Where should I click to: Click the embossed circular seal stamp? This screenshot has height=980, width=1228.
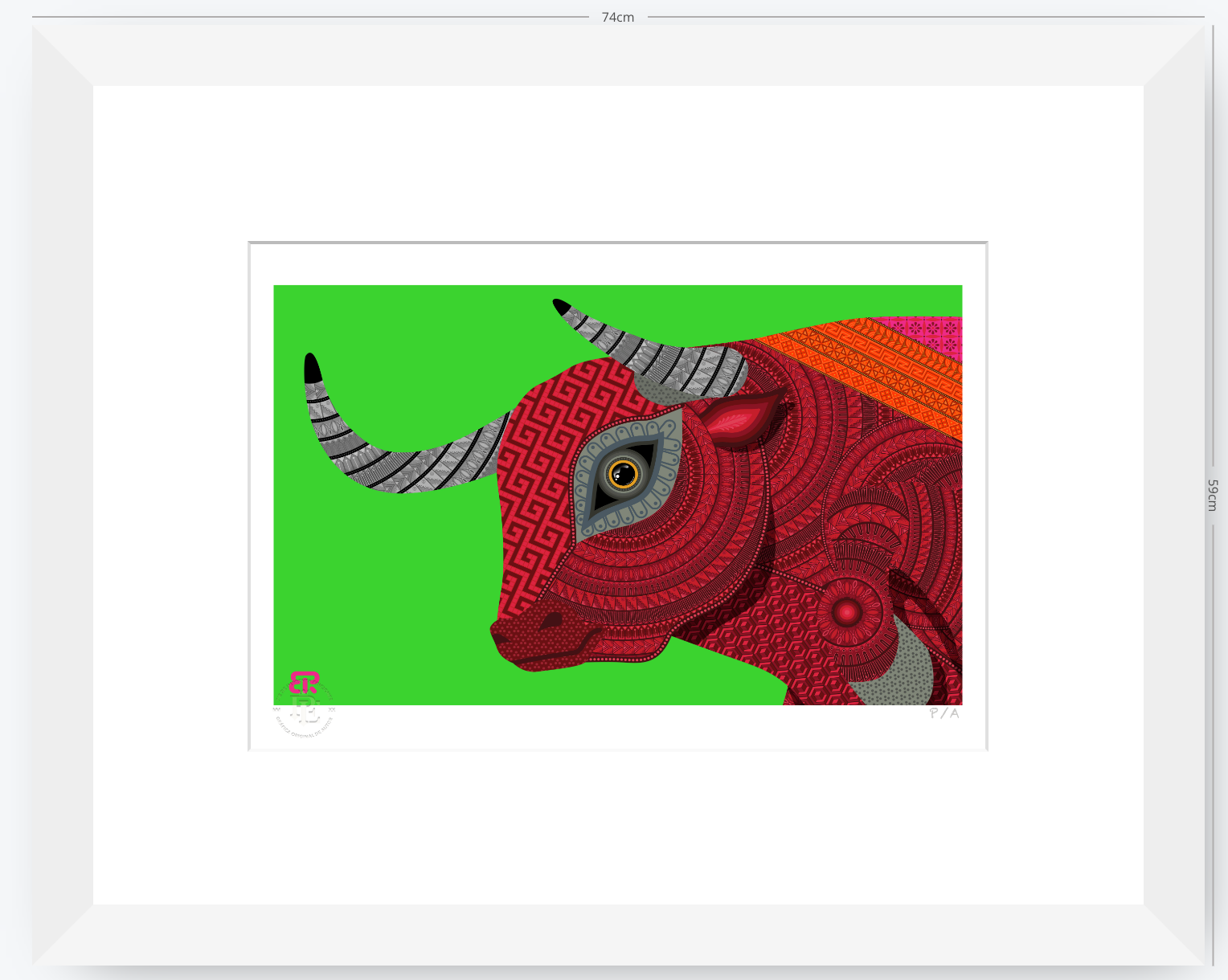304,710
